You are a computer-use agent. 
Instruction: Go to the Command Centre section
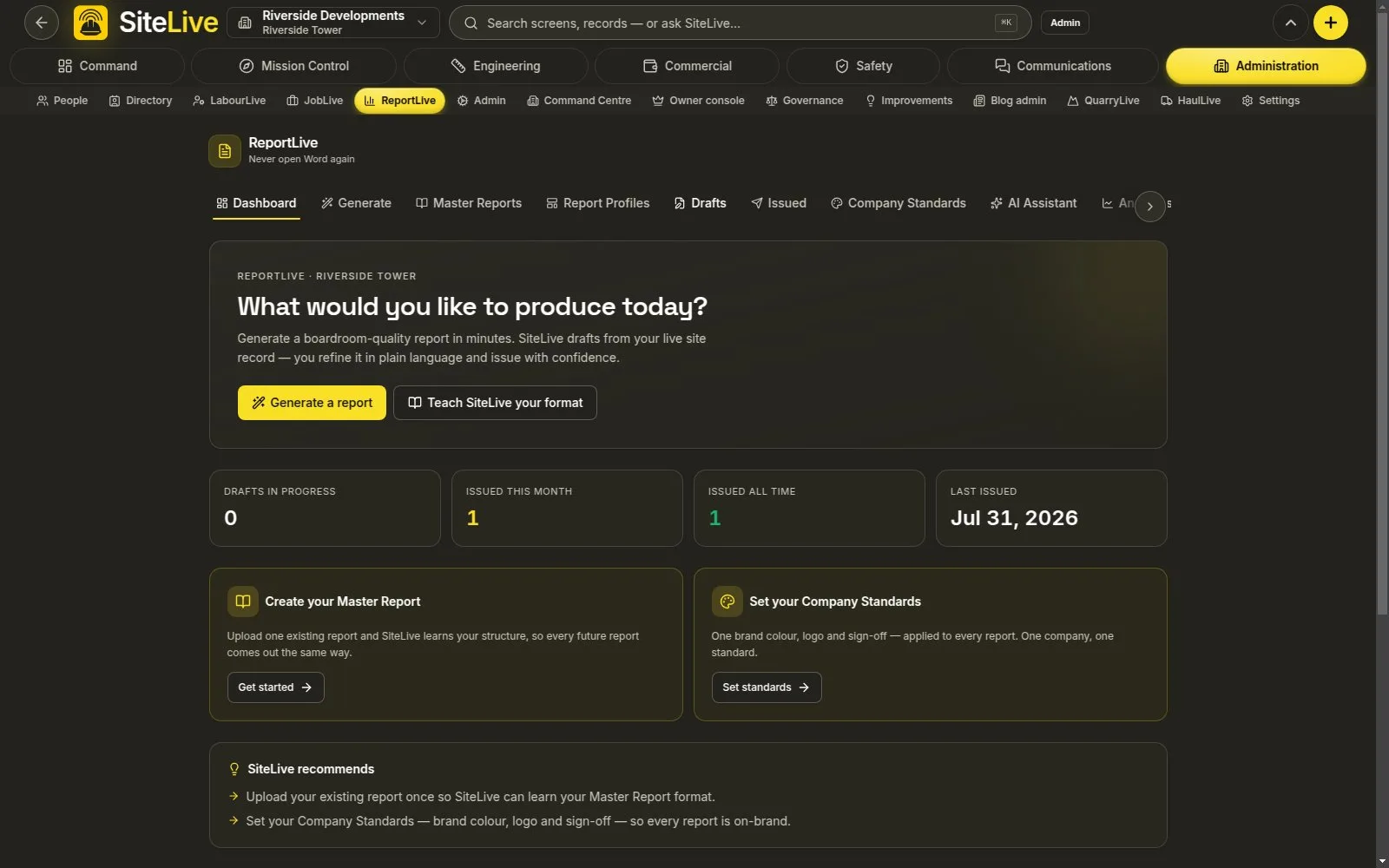[579, 101]
